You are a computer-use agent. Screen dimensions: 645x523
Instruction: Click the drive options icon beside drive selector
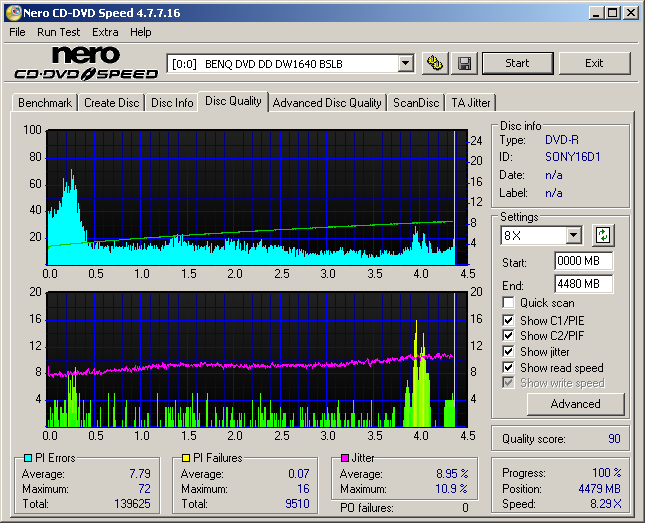pyautogui.click(x=434, y=63)
